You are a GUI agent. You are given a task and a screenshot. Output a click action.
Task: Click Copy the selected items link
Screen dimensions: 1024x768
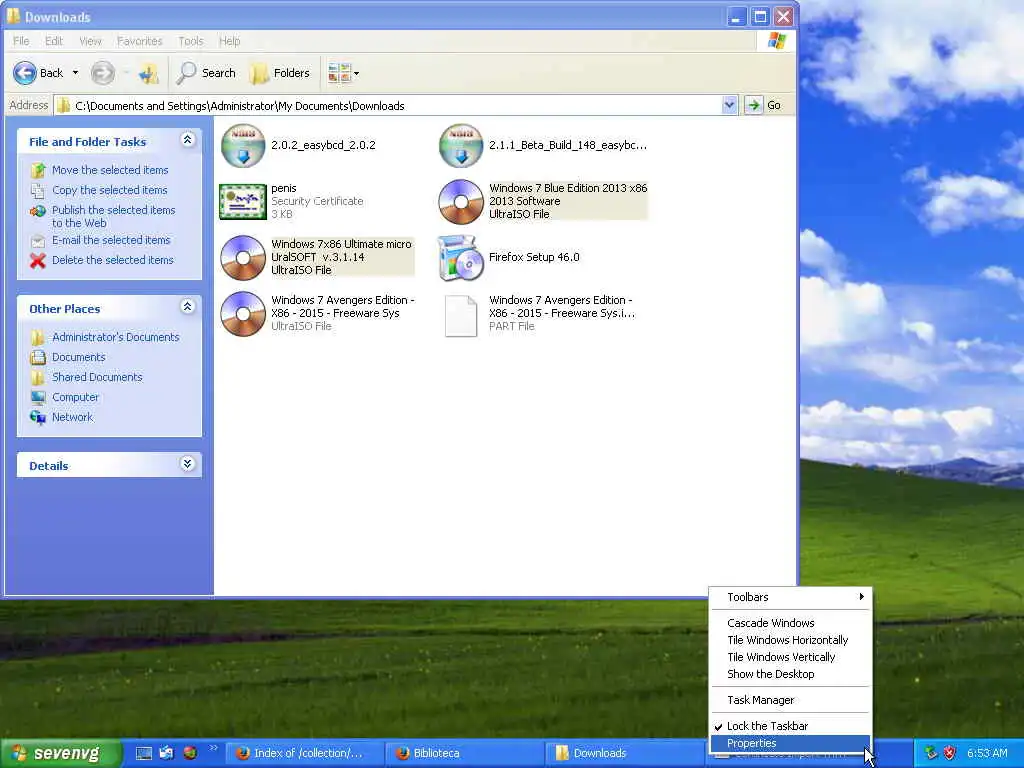tap(110, 190)
